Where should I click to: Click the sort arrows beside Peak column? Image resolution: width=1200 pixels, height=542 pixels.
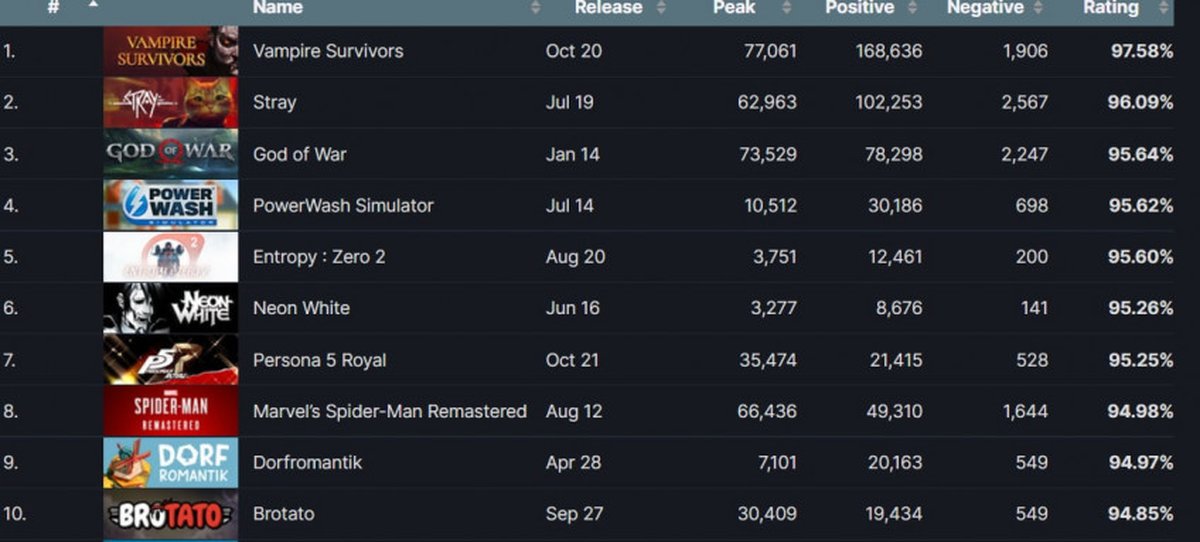786,8
